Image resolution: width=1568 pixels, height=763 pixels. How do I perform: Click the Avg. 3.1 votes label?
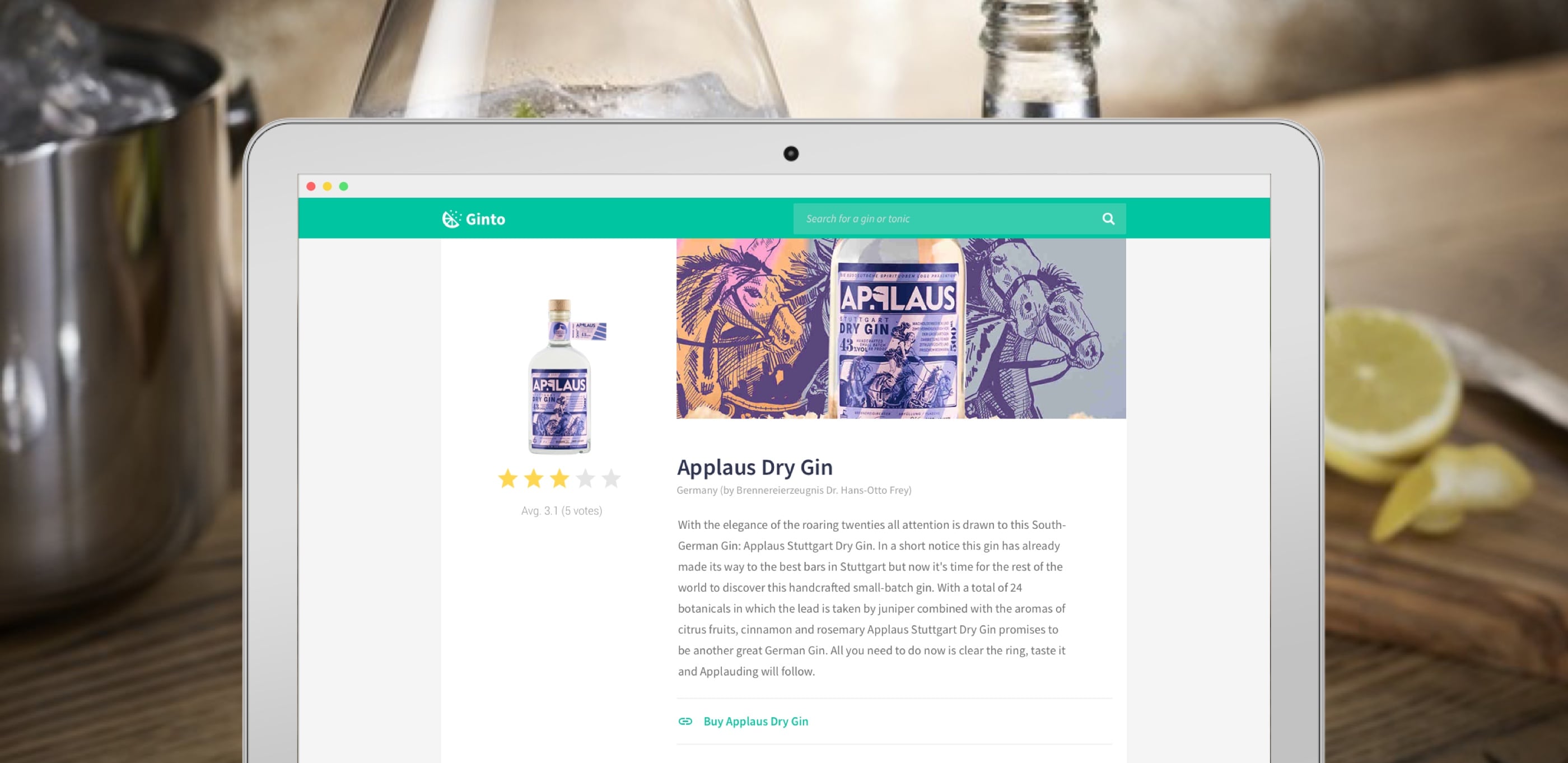coord(562,511)
